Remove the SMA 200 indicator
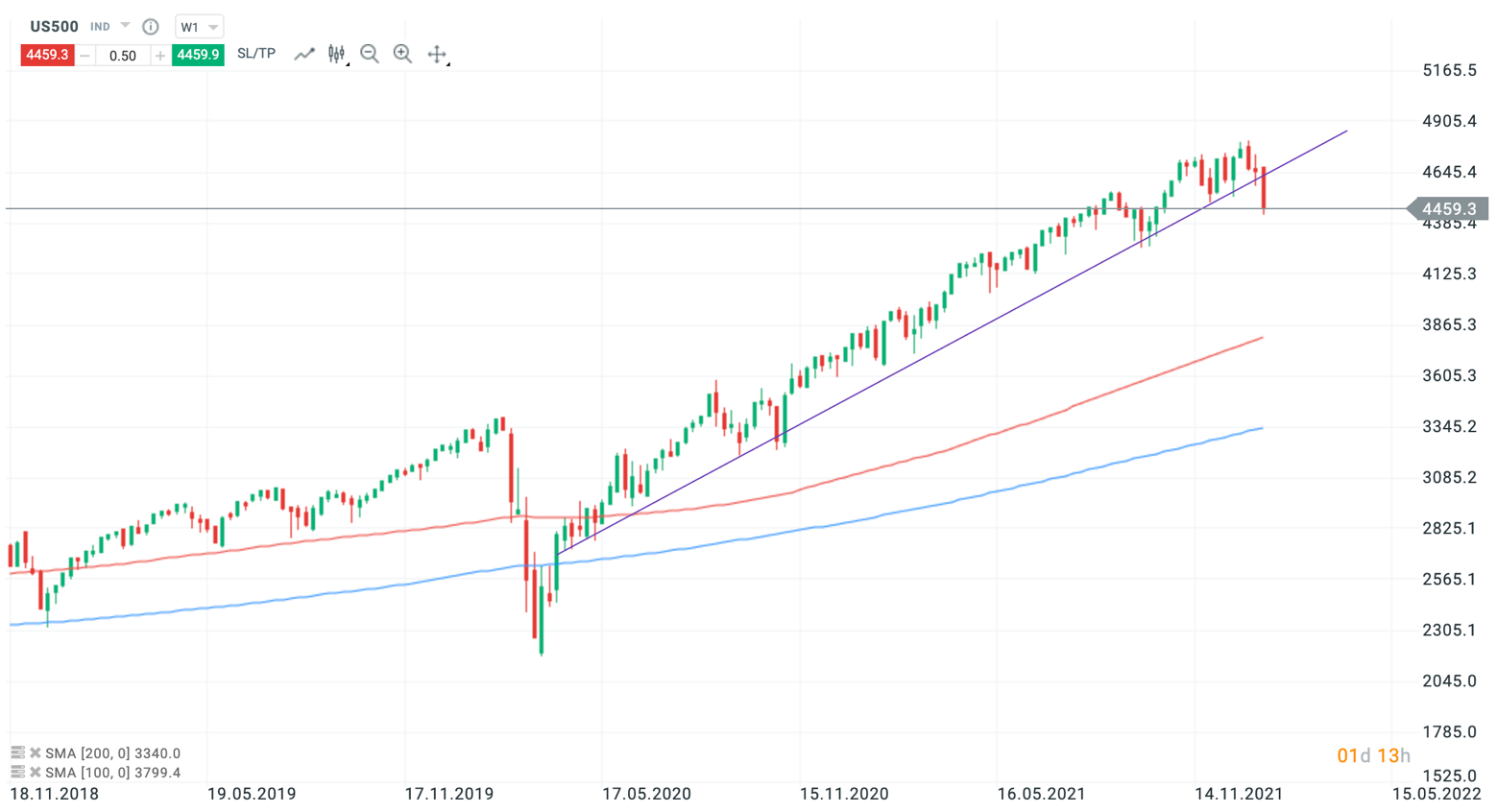Viewport: 1497px width, 812px height. coord(36,753)
